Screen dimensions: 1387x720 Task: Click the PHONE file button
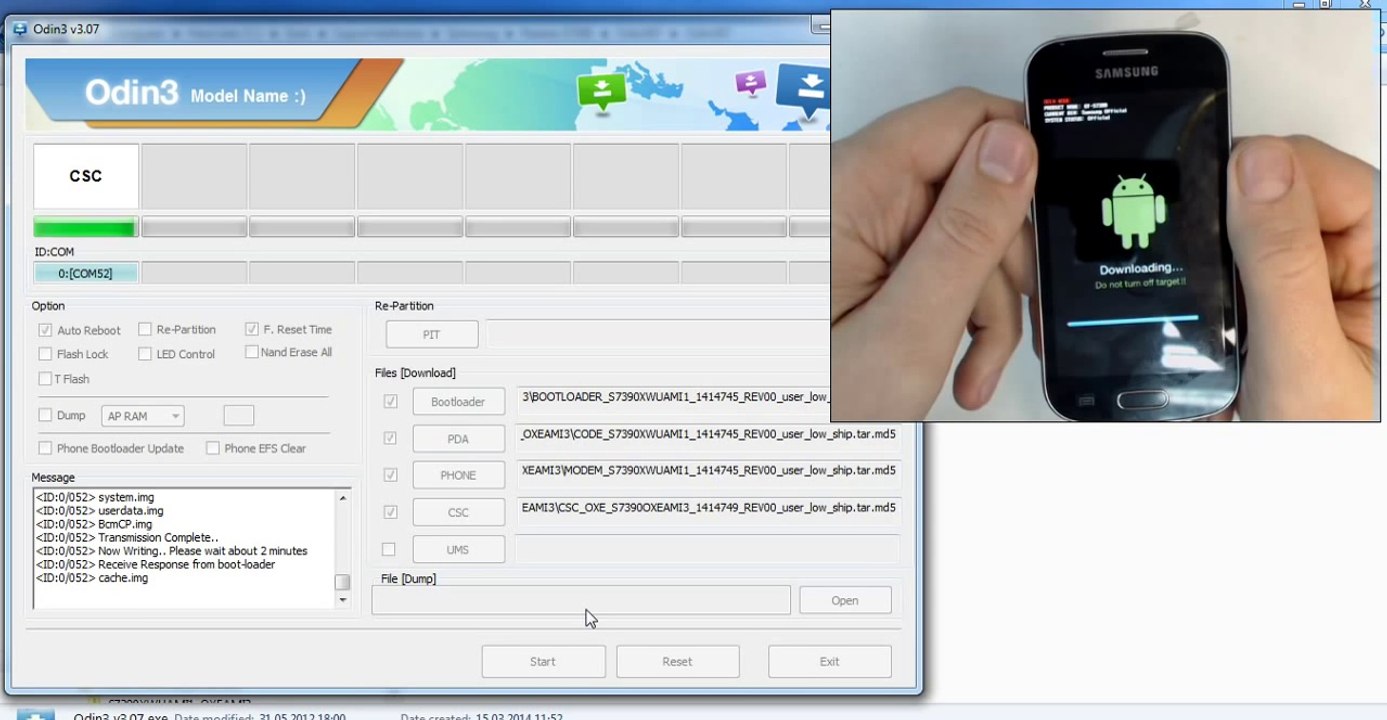point(458,476)
